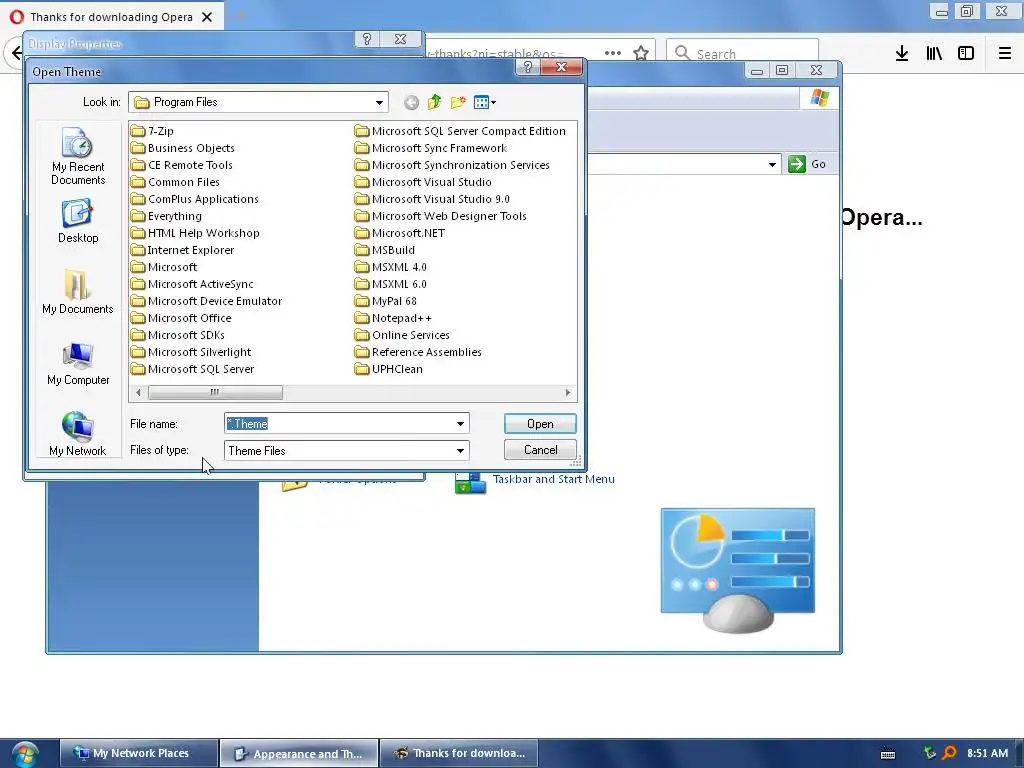1024x768 pixels.
Task: Open My Computer in places bar
Action: pos(78,364)
